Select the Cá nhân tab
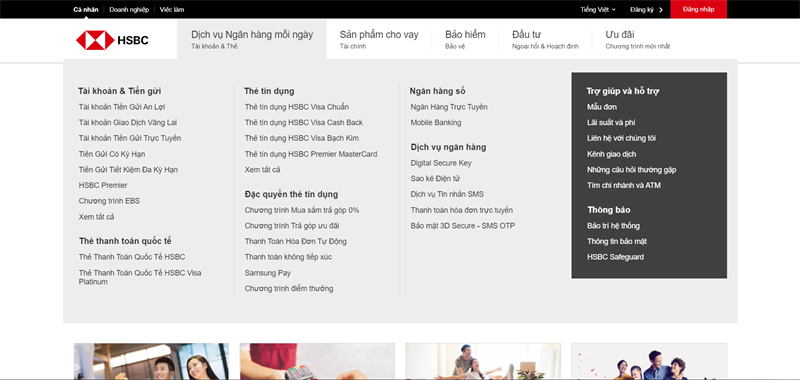 86,10
